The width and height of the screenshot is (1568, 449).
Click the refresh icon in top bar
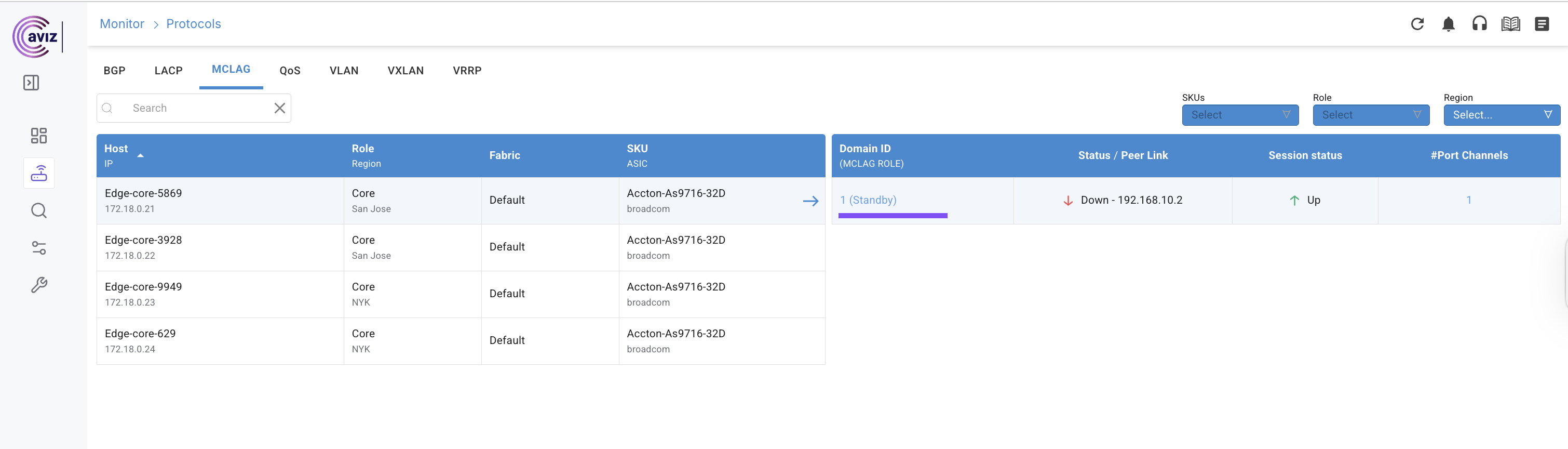[1417, 24]
